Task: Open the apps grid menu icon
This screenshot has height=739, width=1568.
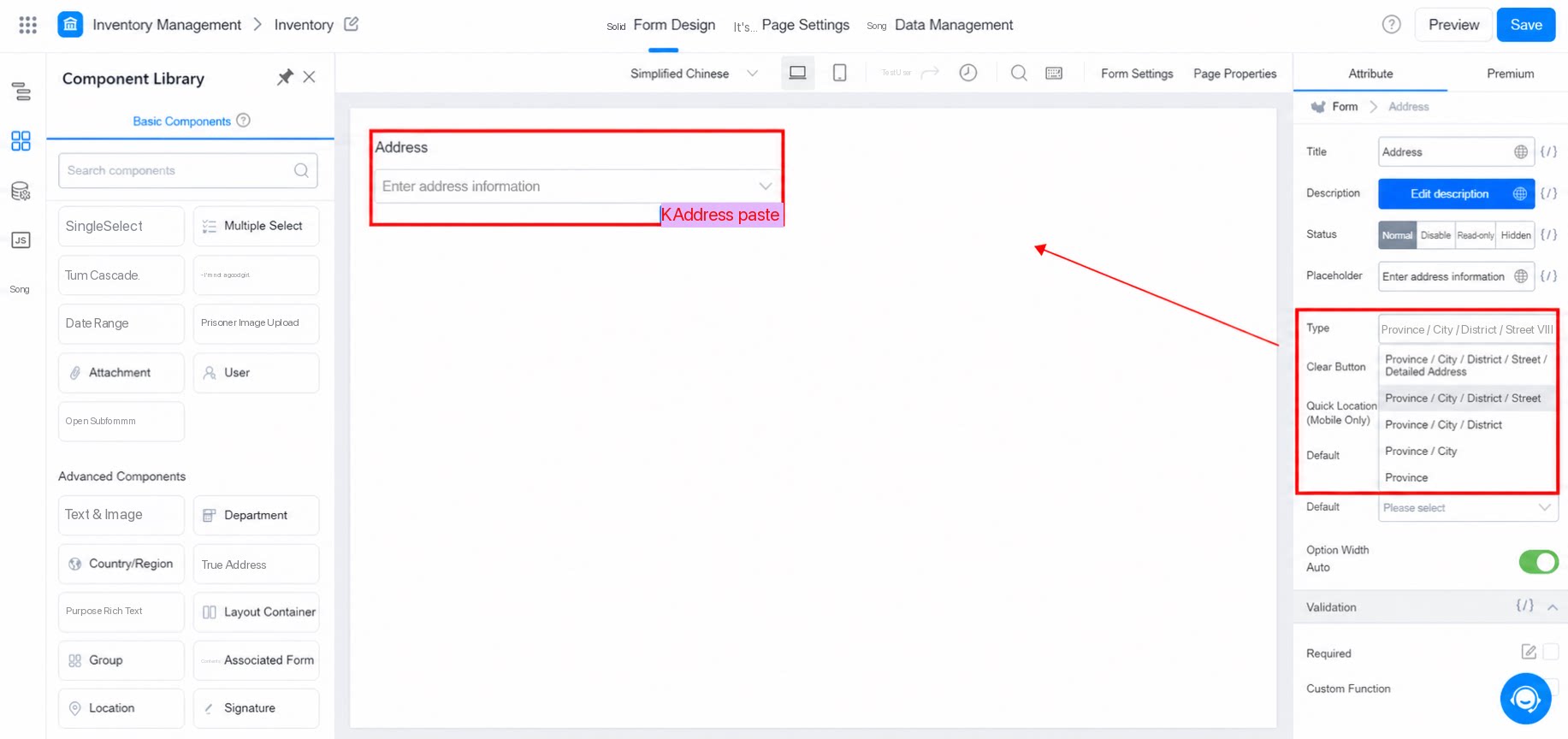Action: pyautogui.click(x=27, y=25)
